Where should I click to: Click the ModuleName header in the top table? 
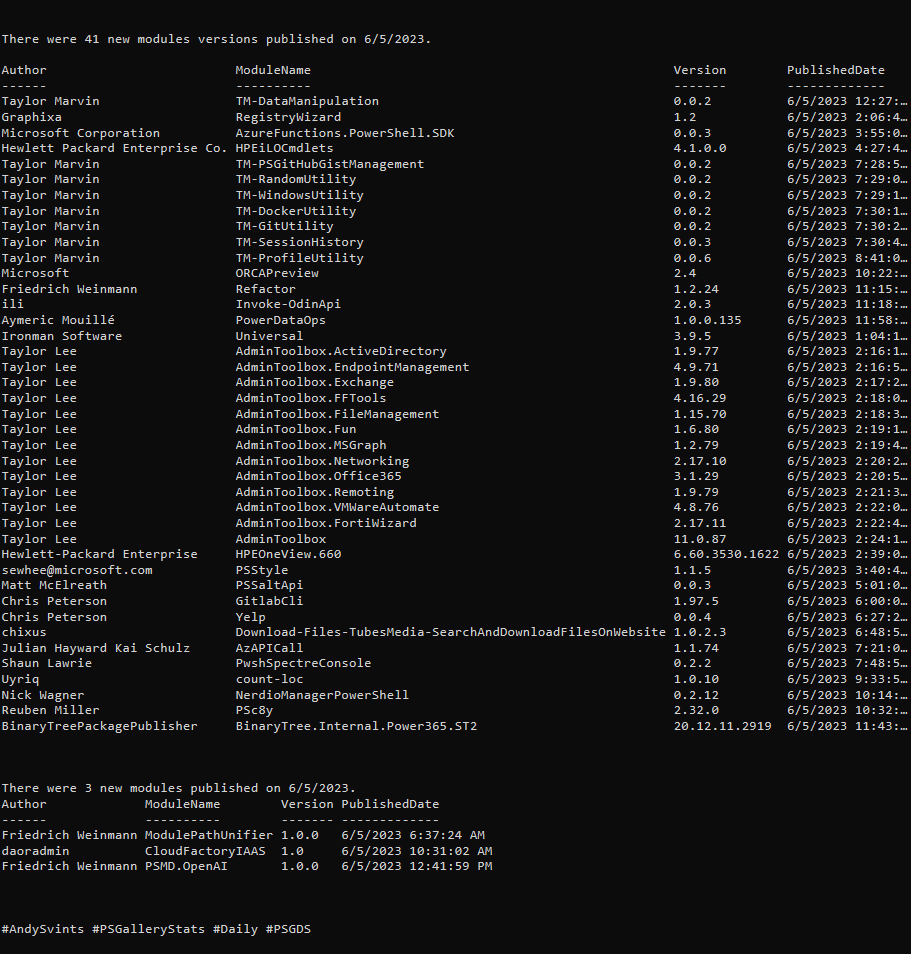pyautogui.click(x=273, y=70)
